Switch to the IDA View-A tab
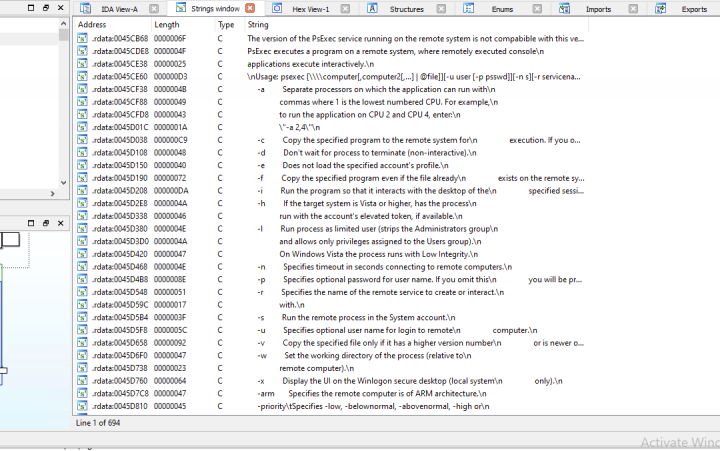This screenshot has width=720, height=451. (119, 9)
